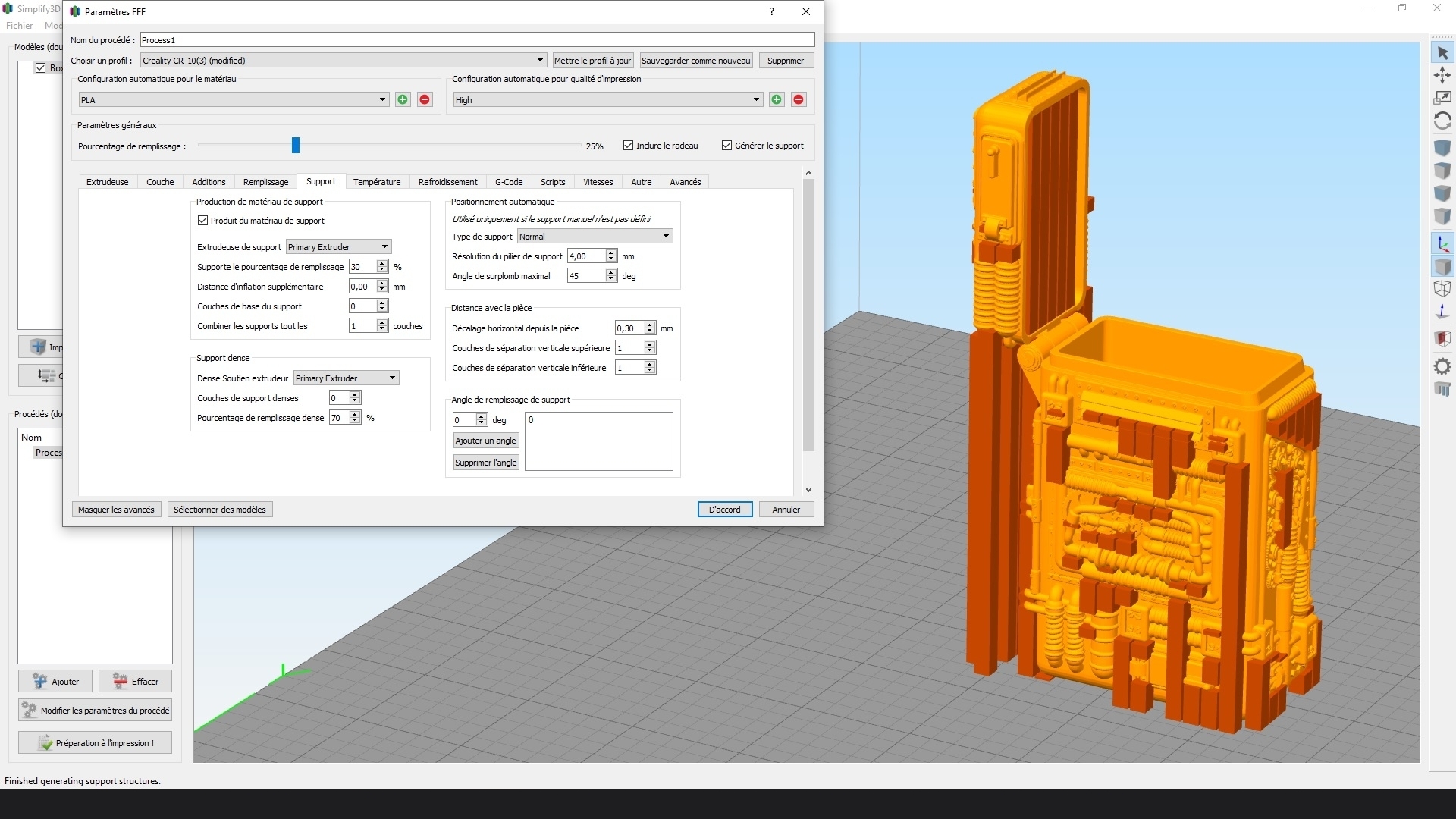This screenshot has width=1456, height=819.
Task: Switch to the Extrudeuse tab
Action: click(107, 182)
